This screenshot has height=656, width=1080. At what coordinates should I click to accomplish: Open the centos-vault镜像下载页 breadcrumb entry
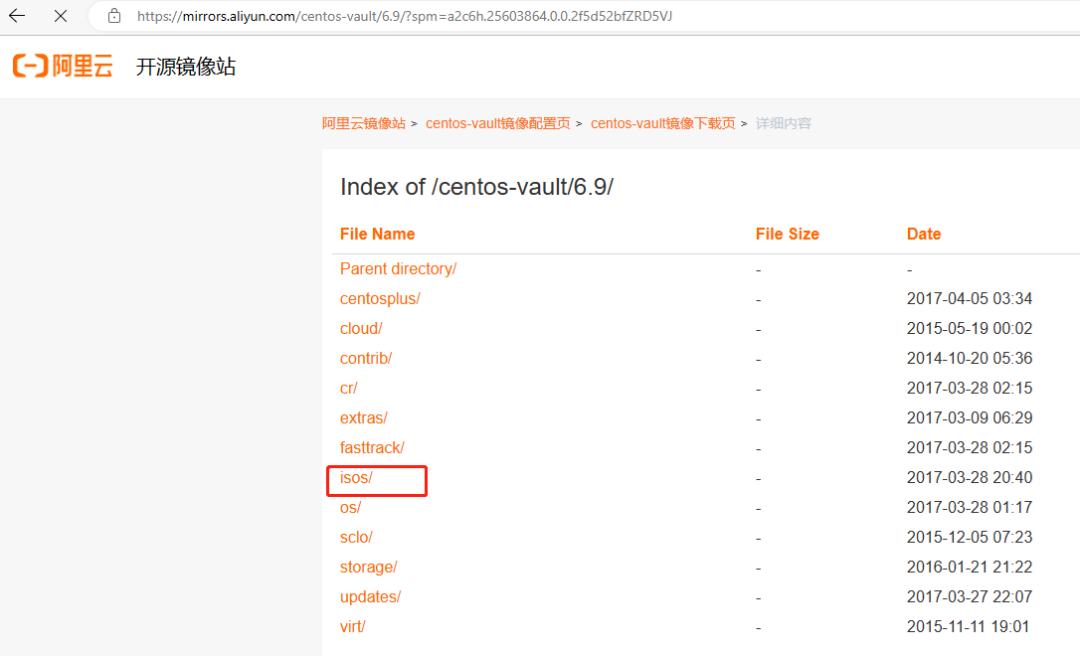click(x=662, y=122)
